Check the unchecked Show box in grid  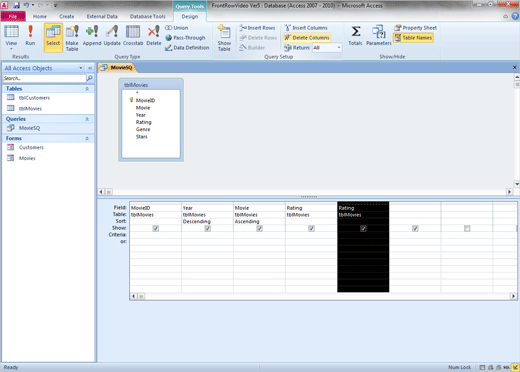(x=467, y=228)
